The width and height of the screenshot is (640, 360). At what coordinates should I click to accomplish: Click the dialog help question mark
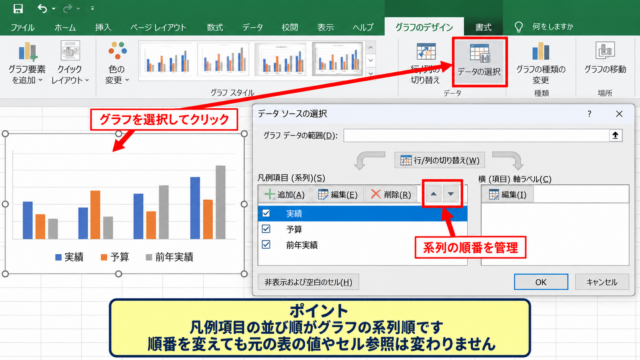click(589, 114)
